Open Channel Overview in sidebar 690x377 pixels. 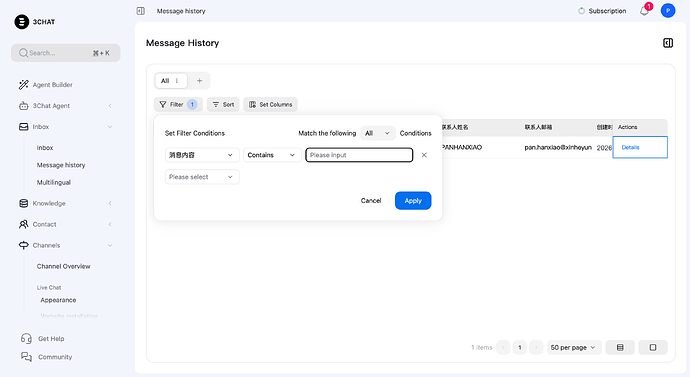(63, 266)
